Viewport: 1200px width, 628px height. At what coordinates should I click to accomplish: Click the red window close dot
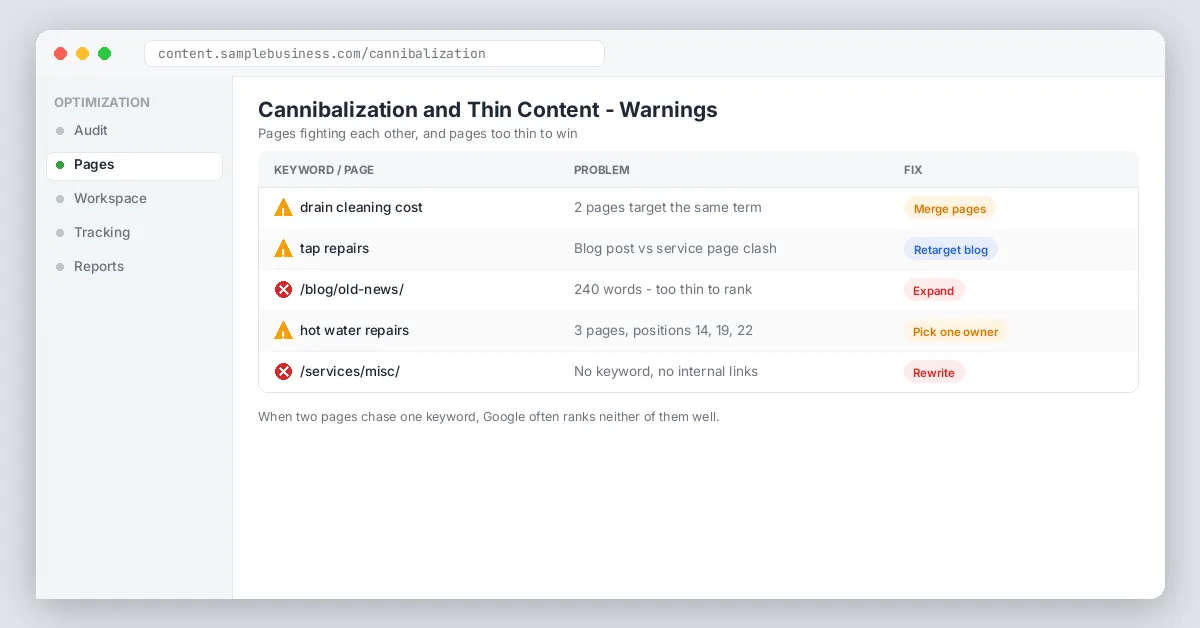[x=61, y=54]
